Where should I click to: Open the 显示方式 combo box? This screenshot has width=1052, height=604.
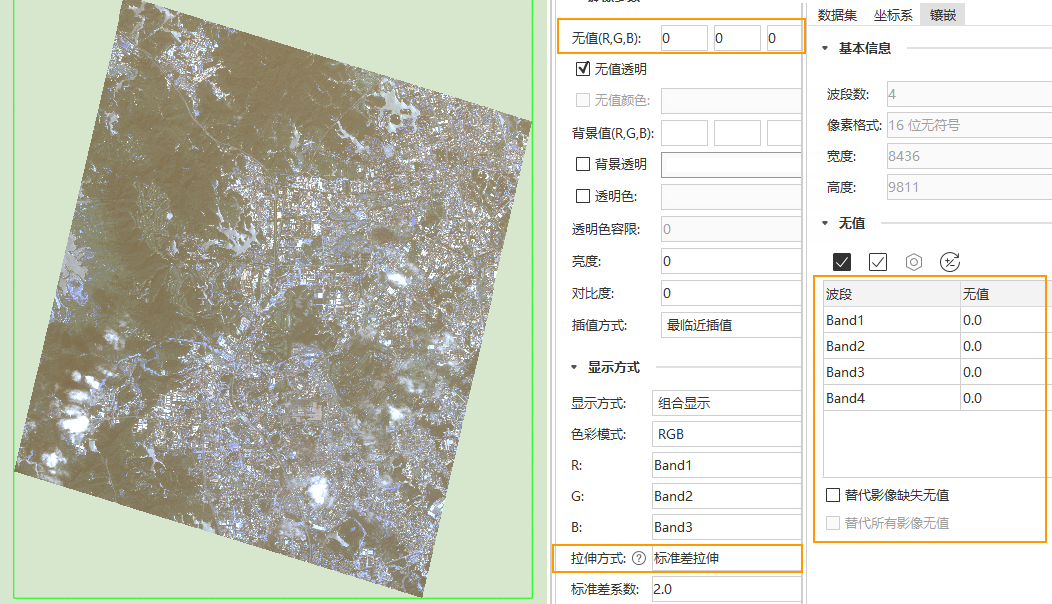coord(726,404)
